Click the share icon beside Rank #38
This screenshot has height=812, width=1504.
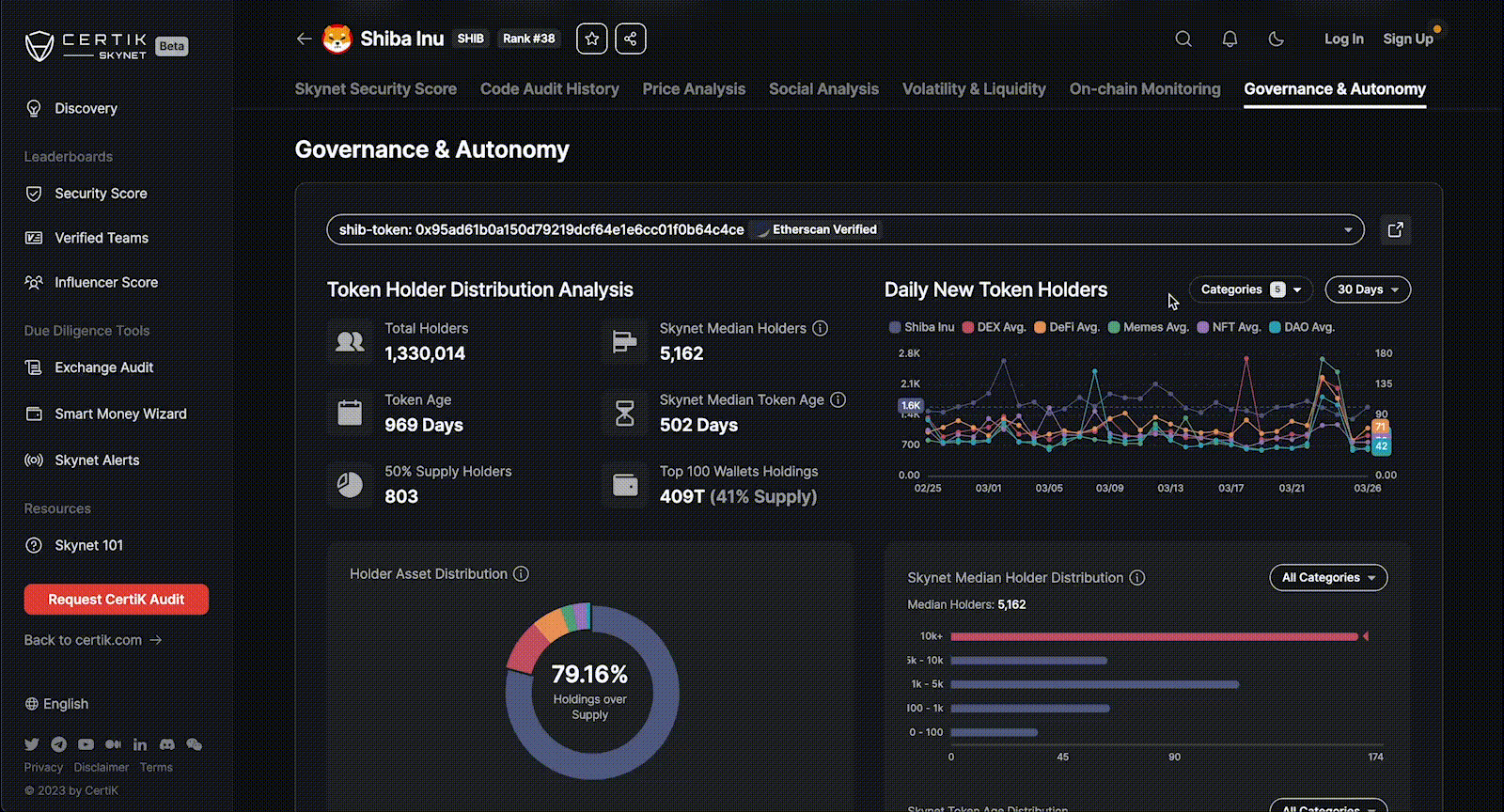[631, 39]
